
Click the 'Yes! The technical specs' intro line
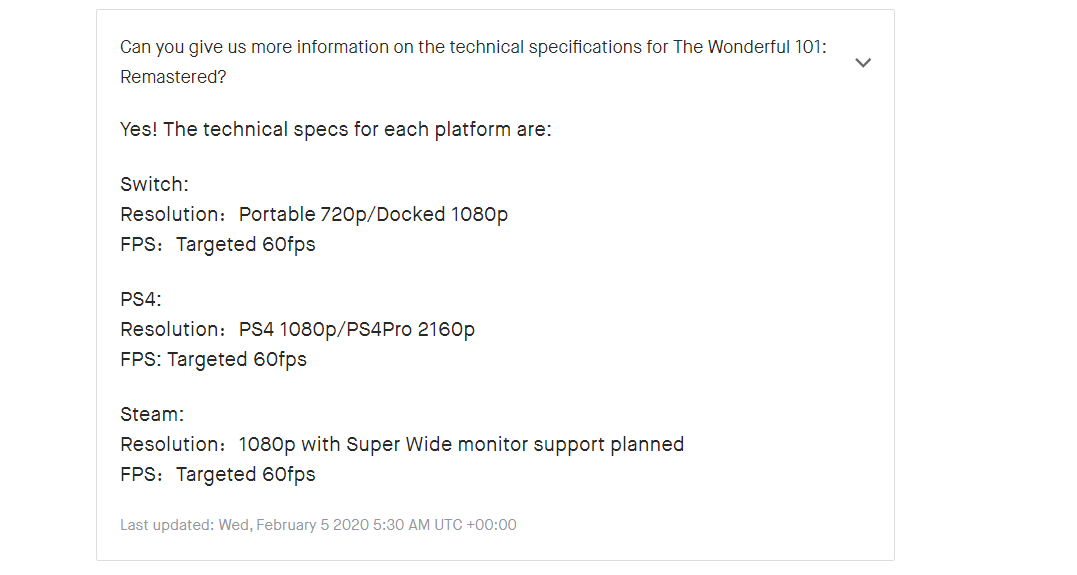(x=336, y=129)
